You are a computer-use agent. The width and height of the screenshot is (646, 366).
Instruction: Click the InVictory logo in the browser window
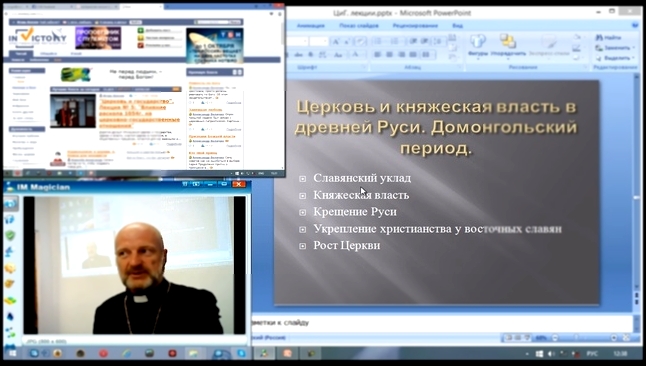pos(37,37)
